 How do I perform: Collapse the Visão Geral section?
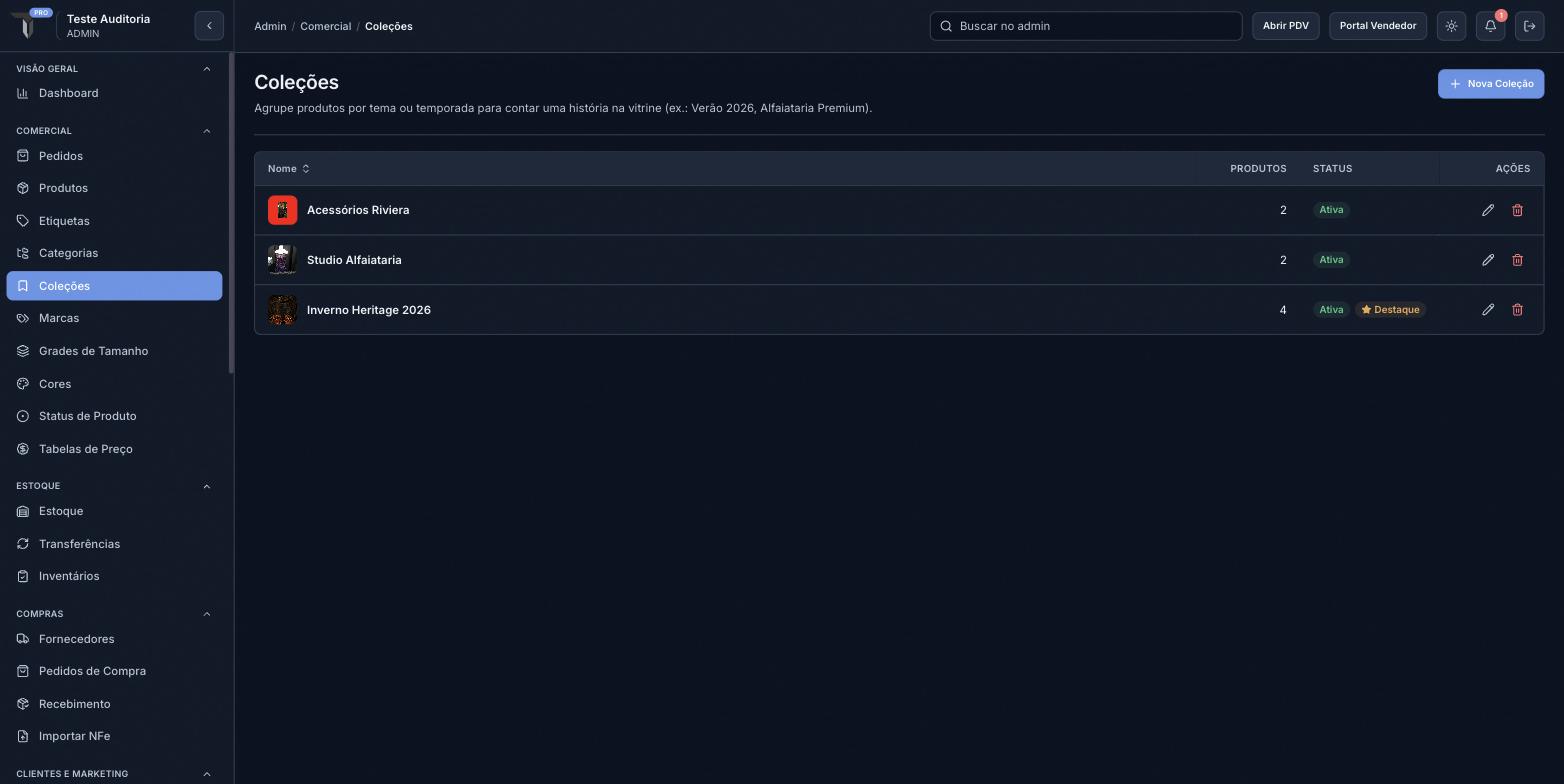[207, 69]
